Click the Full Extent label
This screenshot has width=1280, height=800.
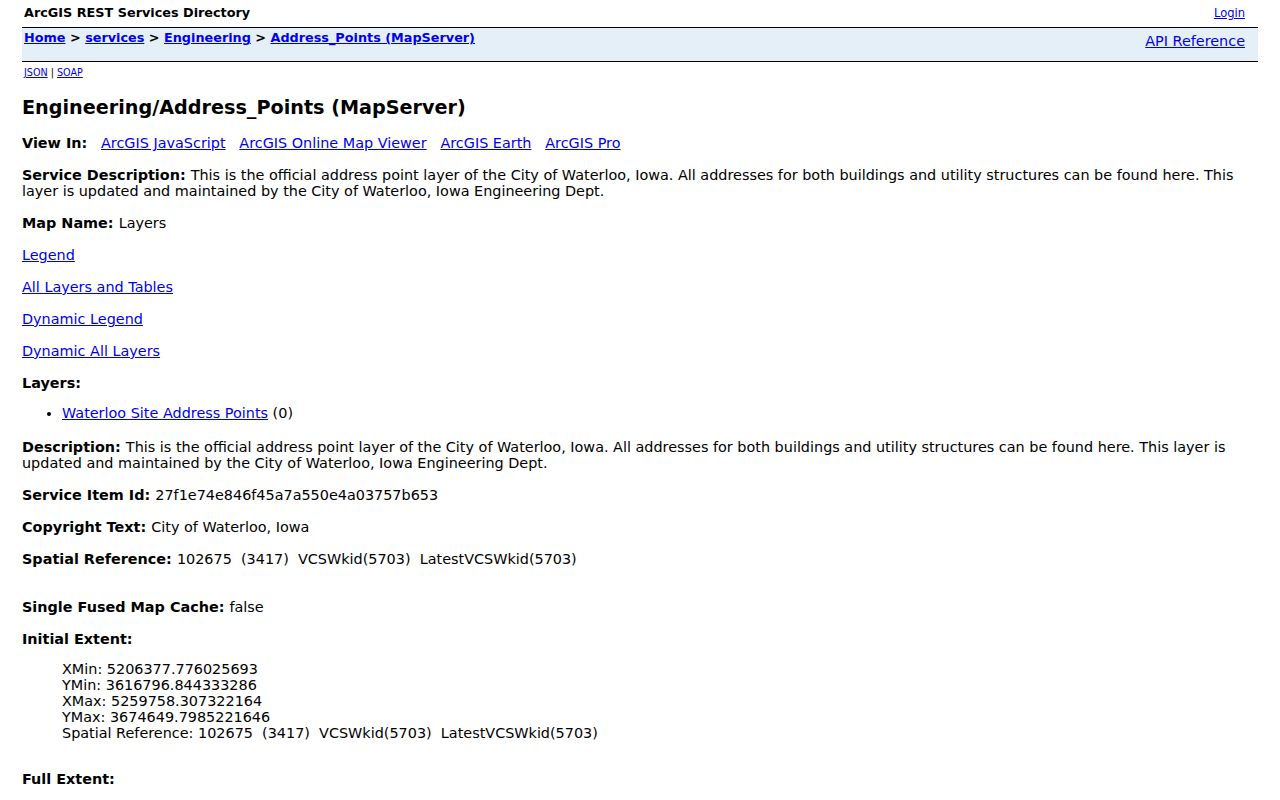click(x=68, y=779)
